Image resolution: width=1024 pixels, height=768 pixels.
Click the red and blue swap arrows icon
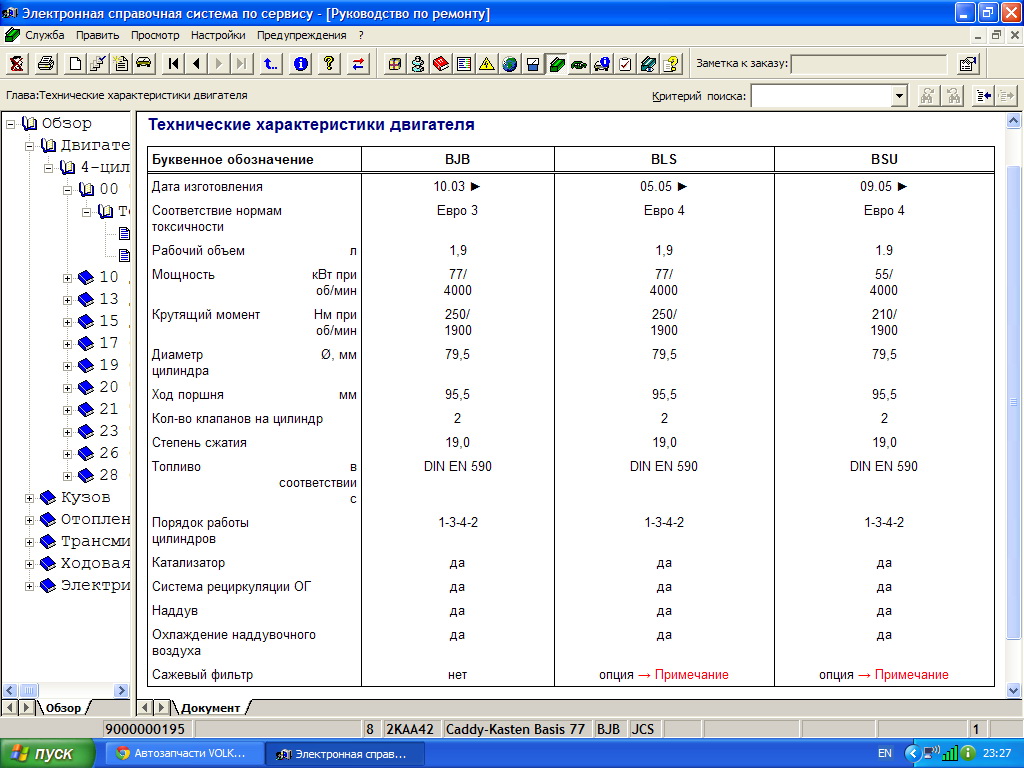pos(359,63)
